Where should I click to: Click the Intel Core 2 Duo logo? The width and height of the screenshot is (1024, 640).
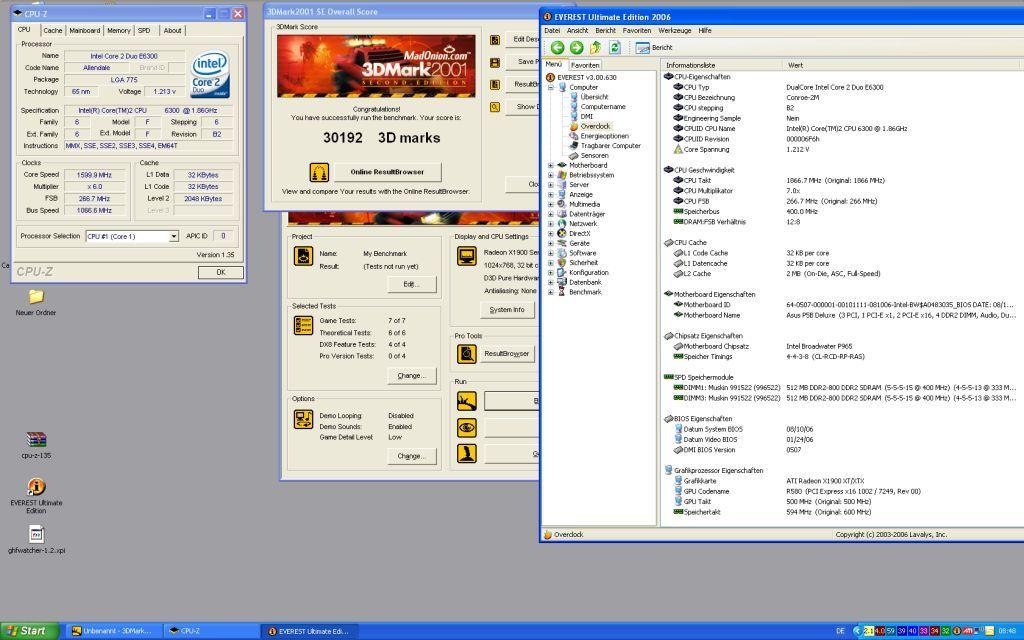click(x=210, y=74)
